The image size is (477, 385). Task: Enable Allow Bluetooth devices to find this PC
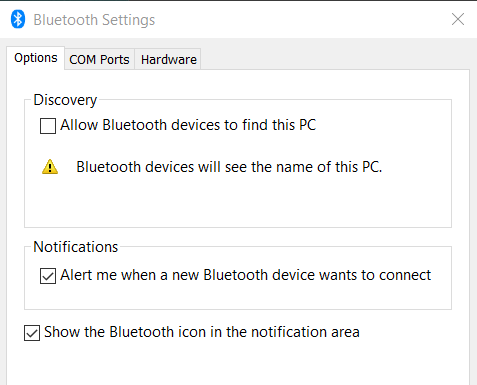[x=48, y=126]
